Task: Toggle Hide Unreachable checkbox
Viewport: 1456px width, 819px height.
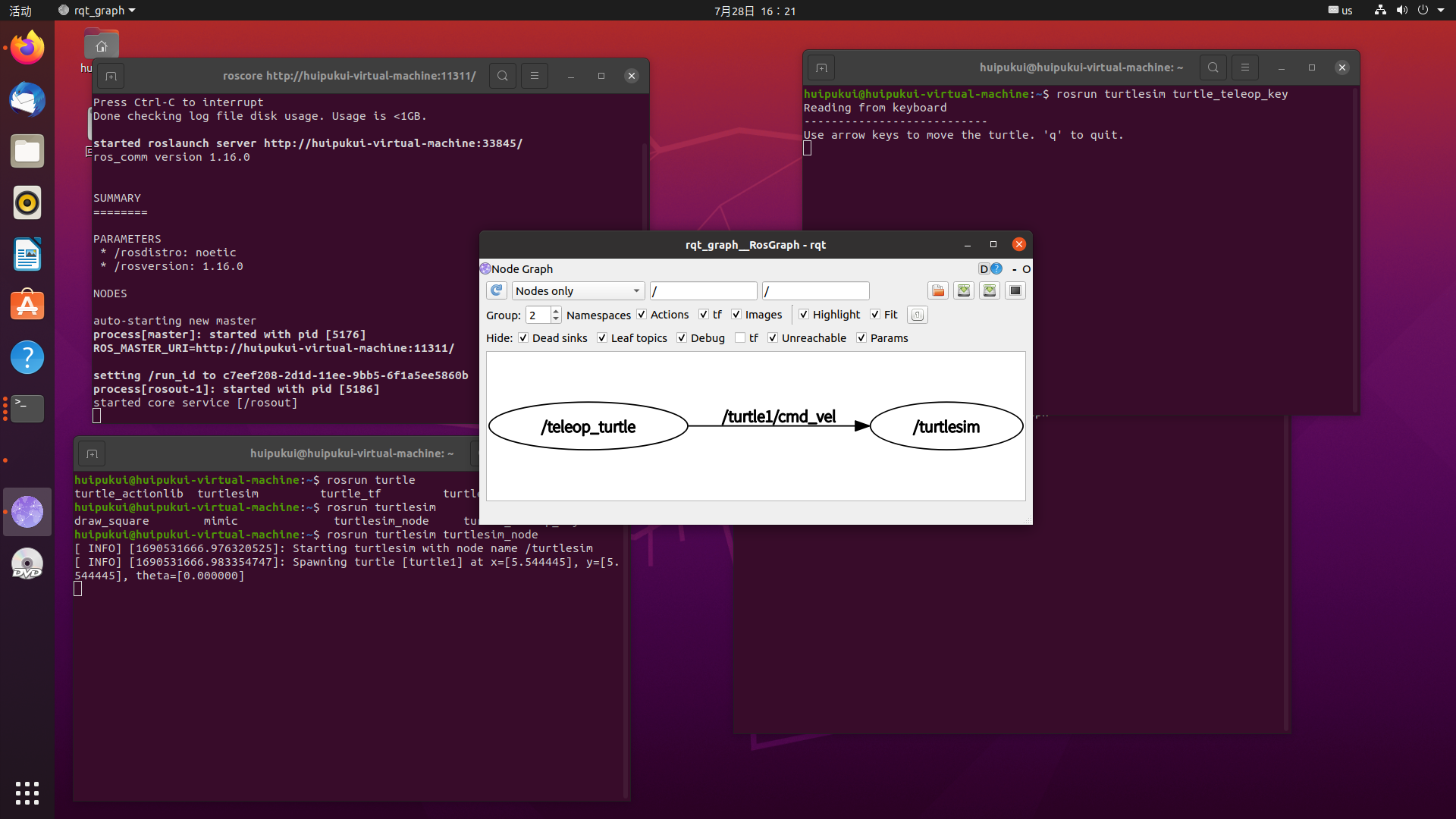Action: pyautogui.click(x=773, y=337)
